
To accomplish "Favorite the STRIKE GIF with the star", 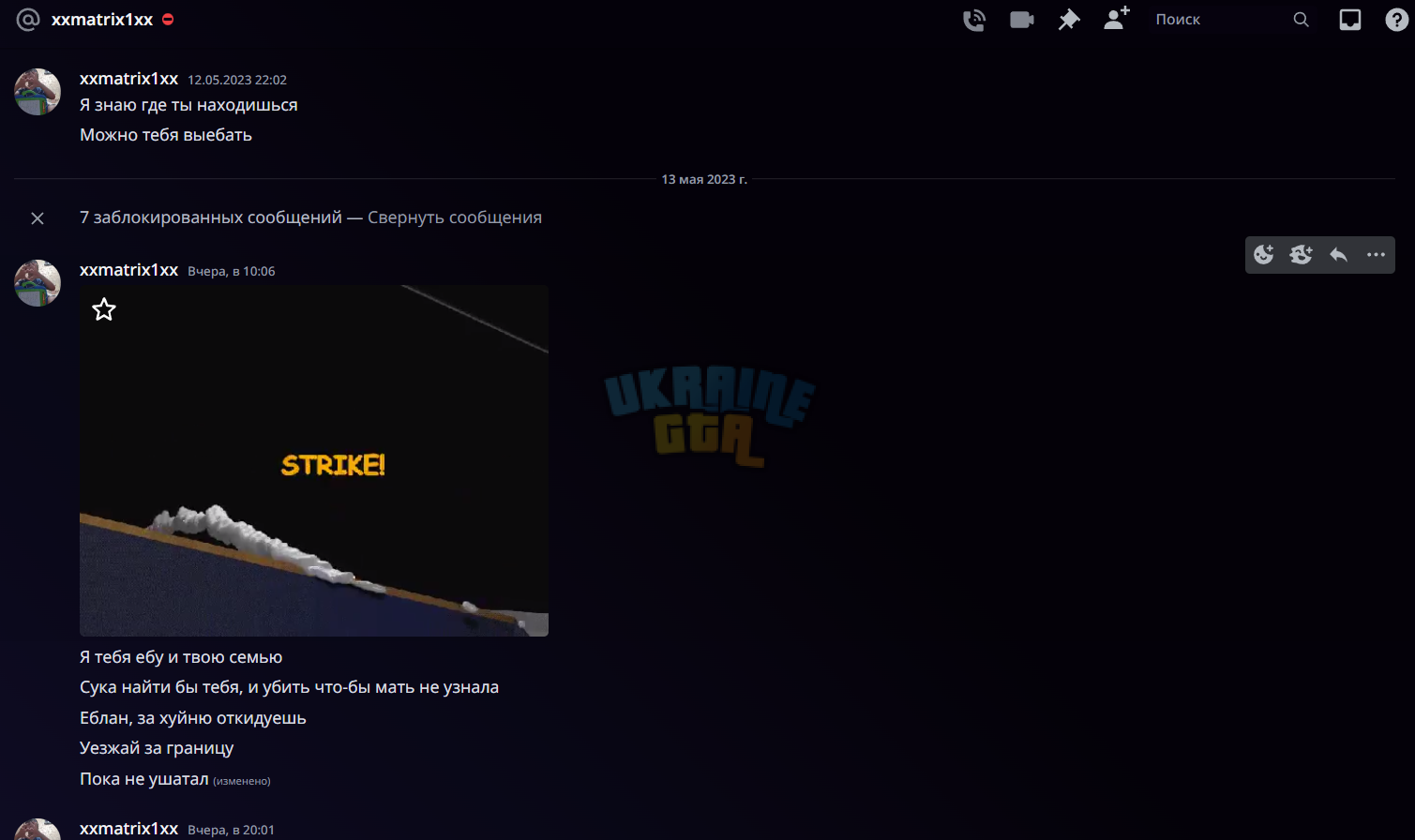I will click(x=104, y=309).
